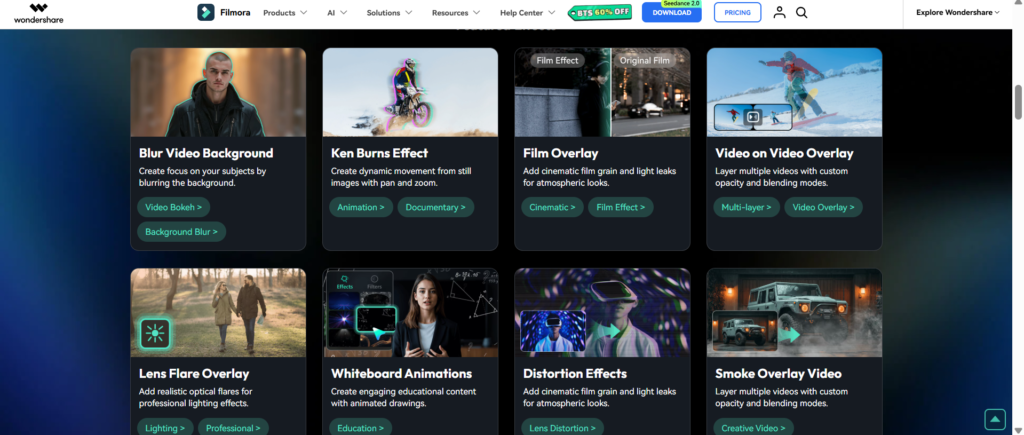
Task: Click the Filmora logo icon
Action: point(206,12)
